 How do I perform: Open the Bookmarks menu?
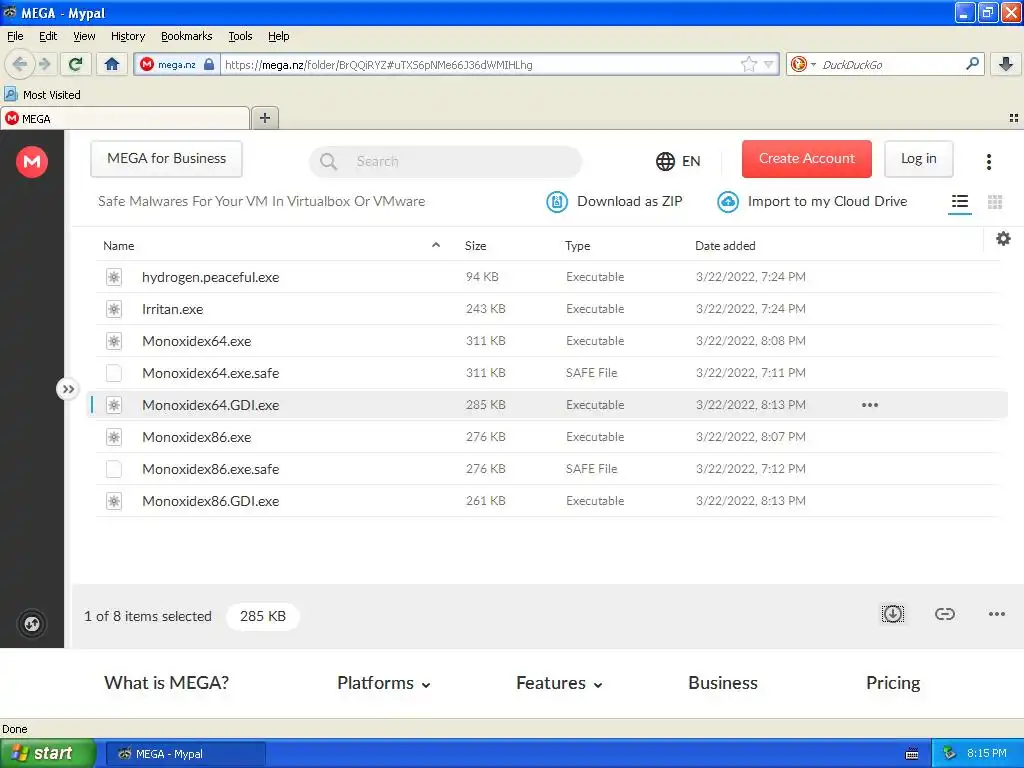pyautogui.click(x=186, y=36)
